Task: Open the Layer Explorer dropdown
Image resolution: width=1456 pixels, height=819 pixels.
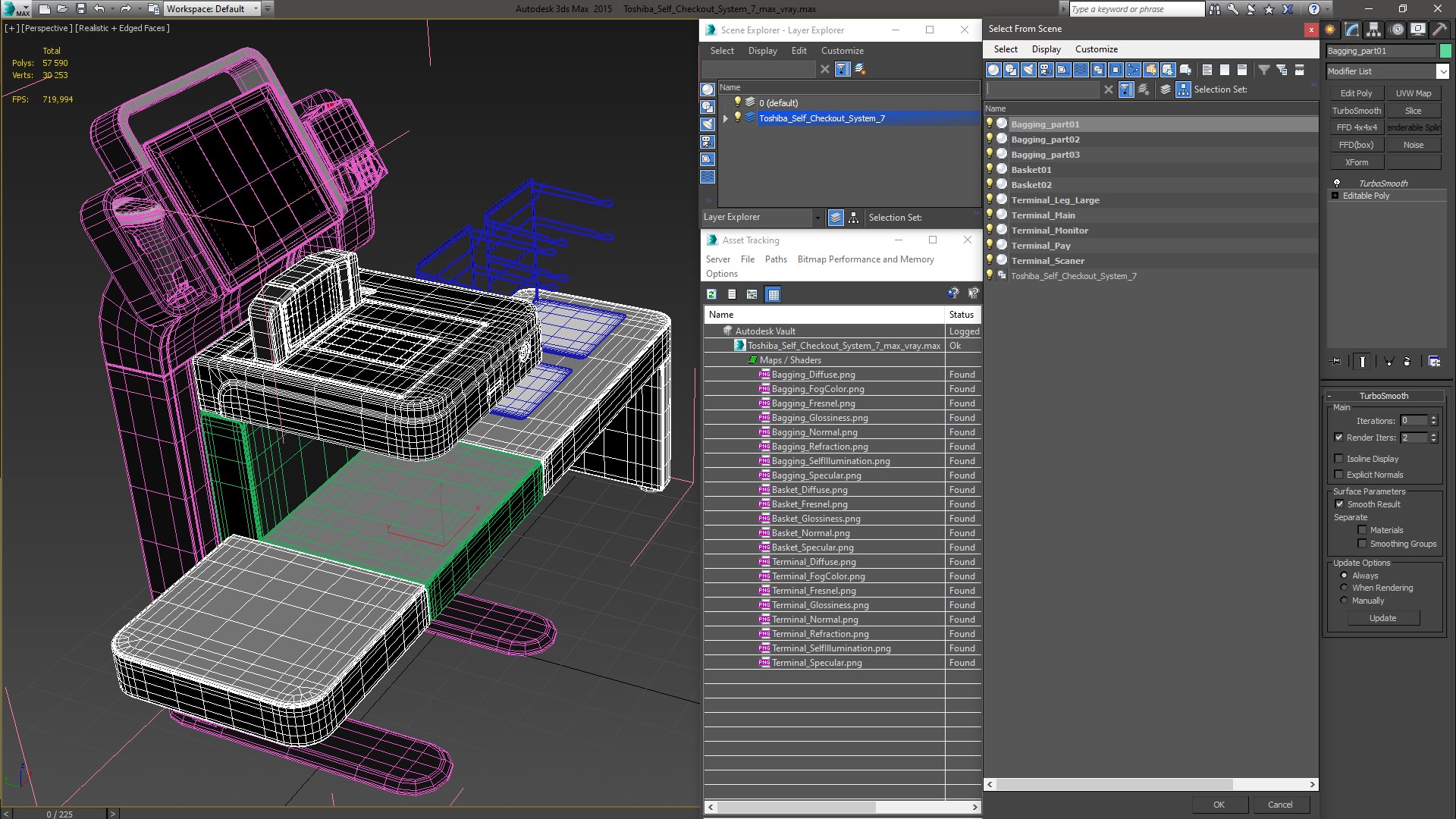Action: (x=817, y=218)
